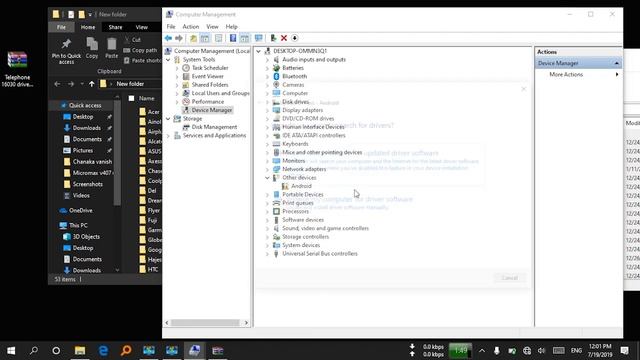The image size is (640, 360).
Task: Click the scan for hardware changes monitor icon
Action: (x=258, y=38)
